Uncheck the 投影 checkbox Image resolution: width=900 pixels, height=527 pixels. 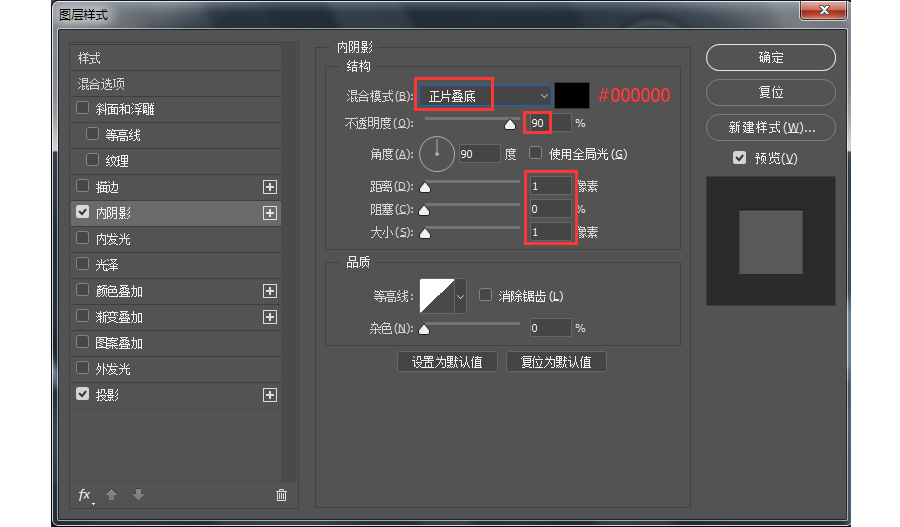[83, 394]
